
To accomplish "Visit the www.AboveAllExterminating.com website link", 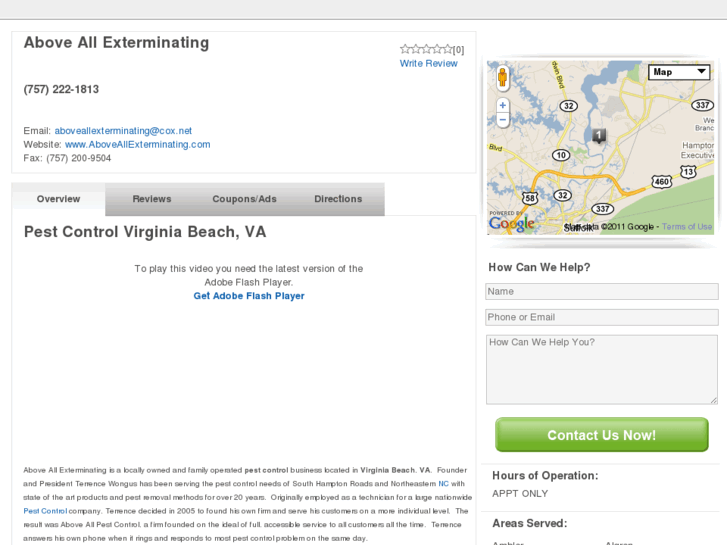I will 138,144.
